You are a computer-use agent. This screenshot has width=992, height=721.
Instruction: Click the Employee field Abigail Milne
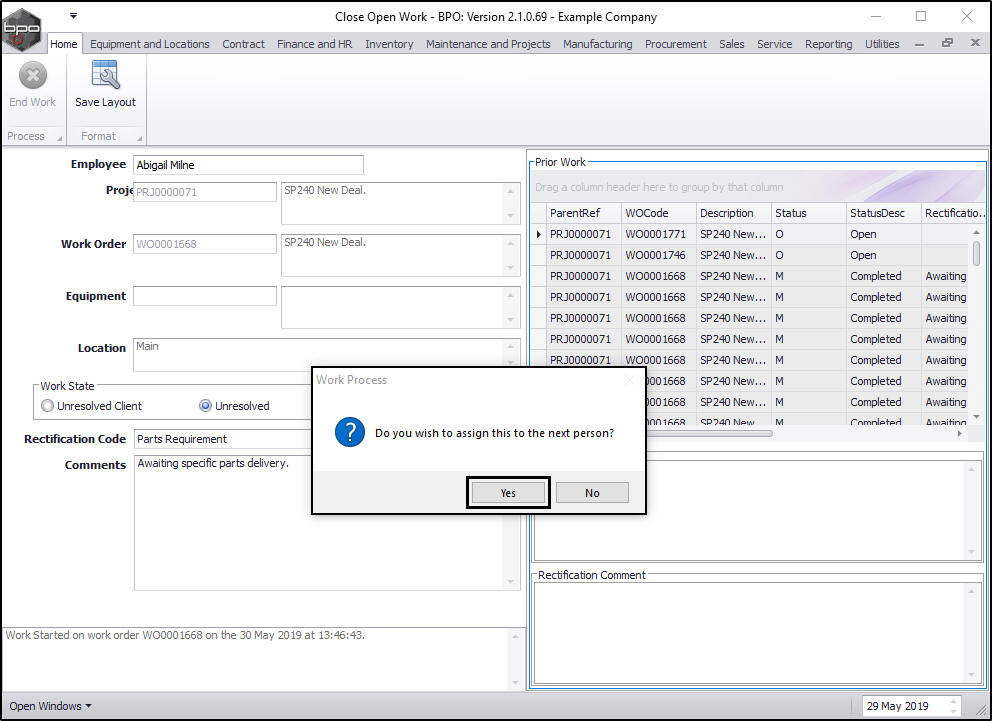tap(248, 165)
